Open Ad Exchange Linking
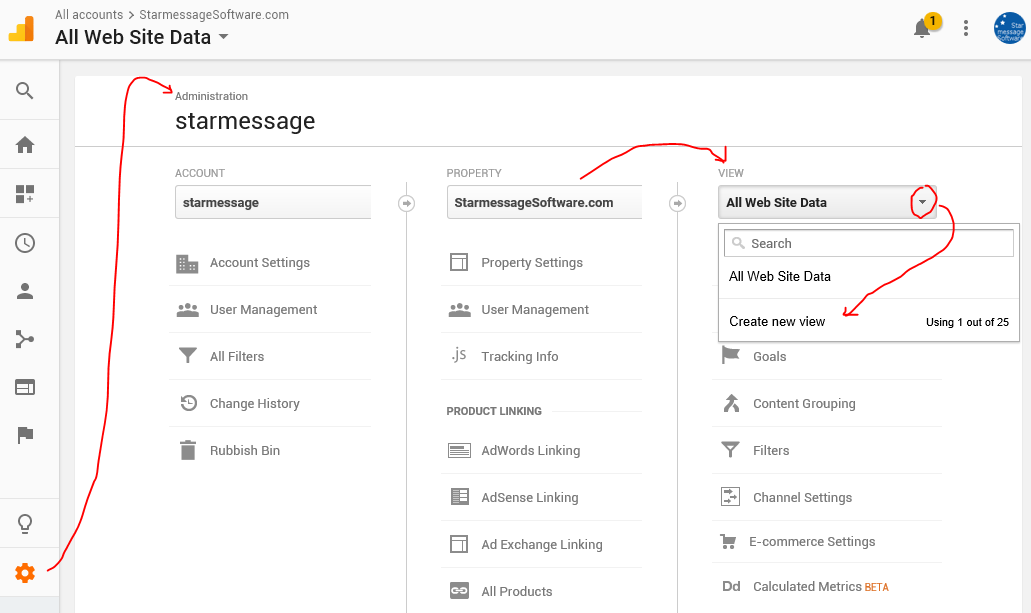 point(542,545)
